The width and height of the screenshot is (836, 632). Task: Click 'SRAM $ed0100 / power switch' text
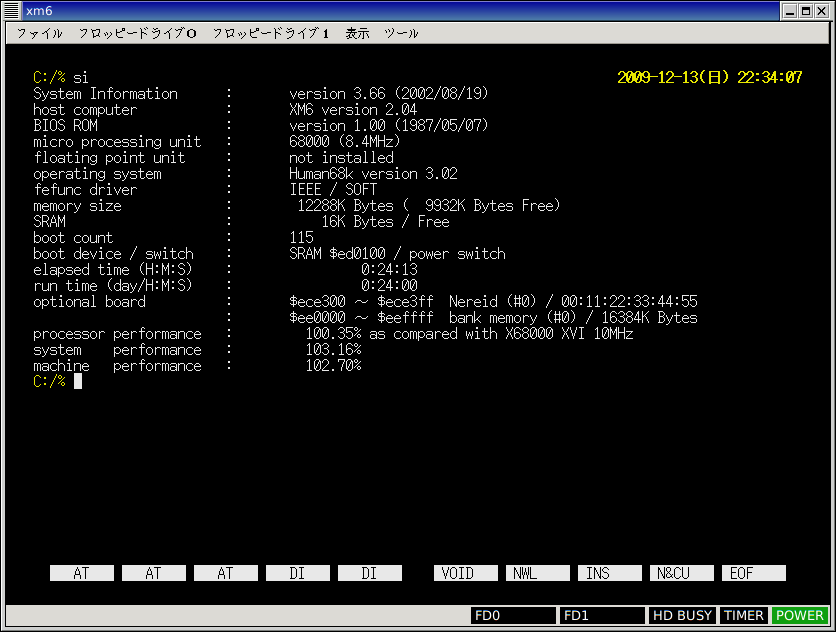tap(397, 254)
